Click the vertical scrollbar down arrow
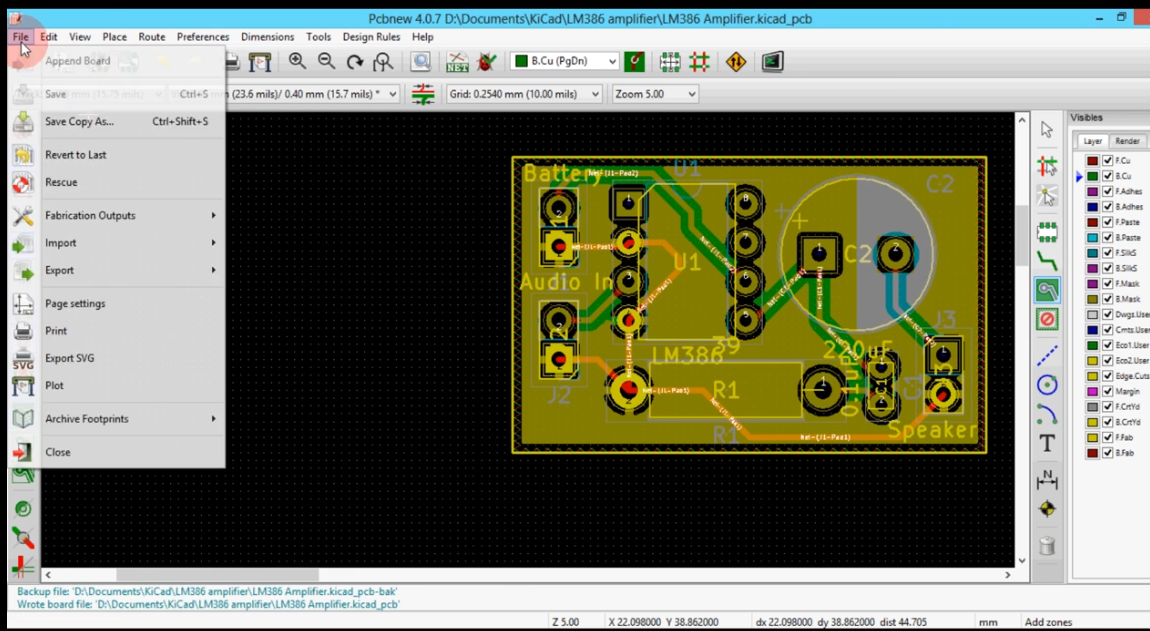Image resolution: width=1150 pixels, height=631 pixels. click(x=1022, y=561)
